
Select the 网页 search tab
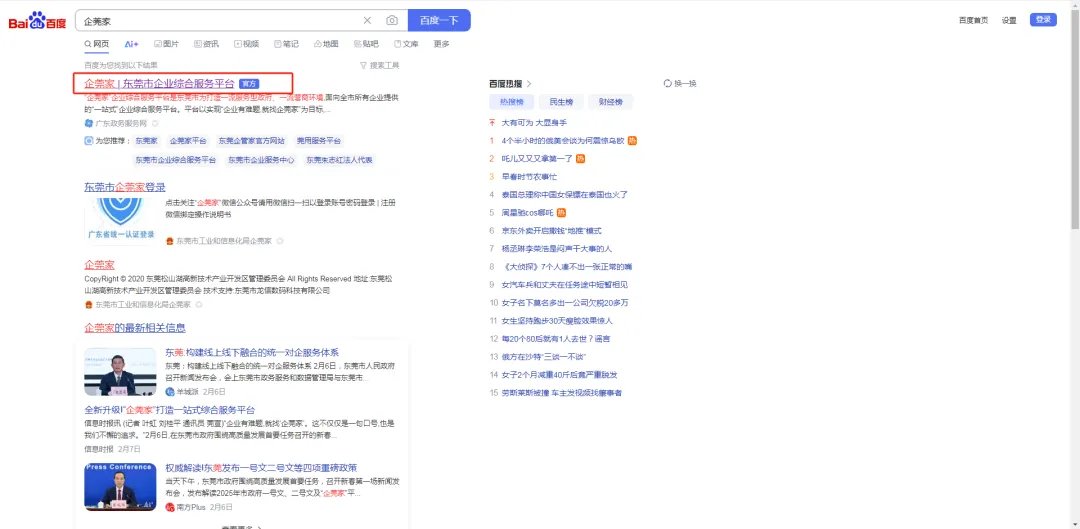(x=96, y=44)
